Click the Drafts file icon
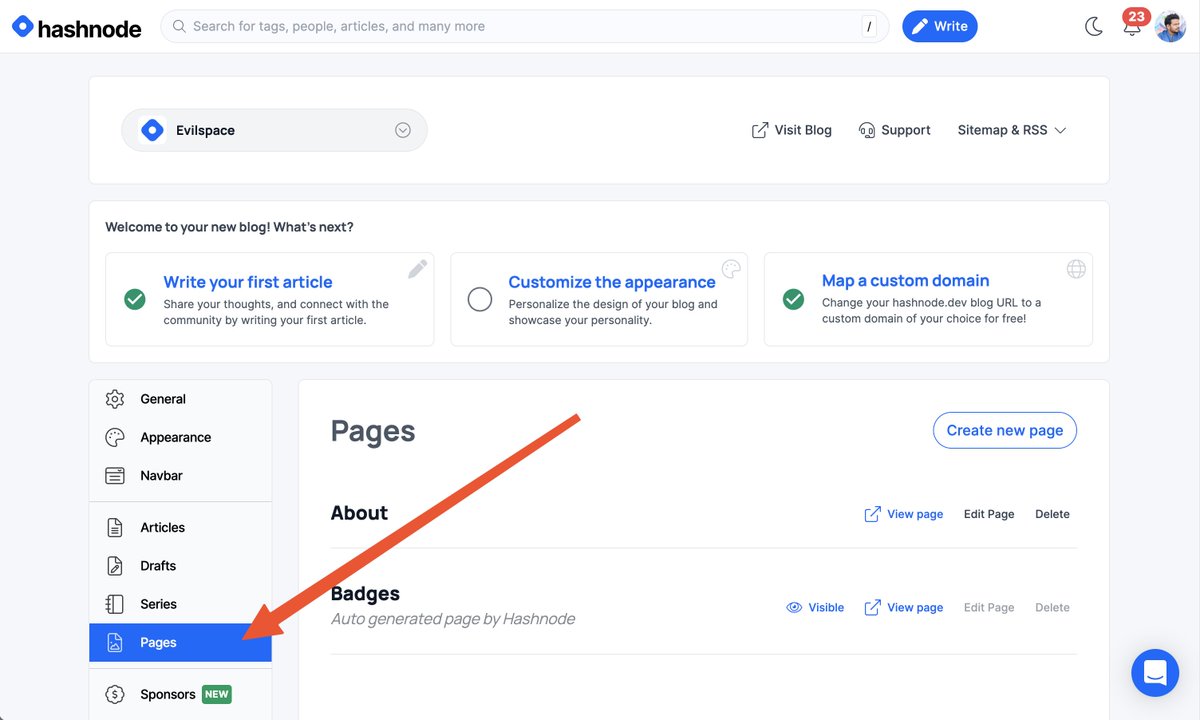1200x720 pixels. (x=115, y=565)
